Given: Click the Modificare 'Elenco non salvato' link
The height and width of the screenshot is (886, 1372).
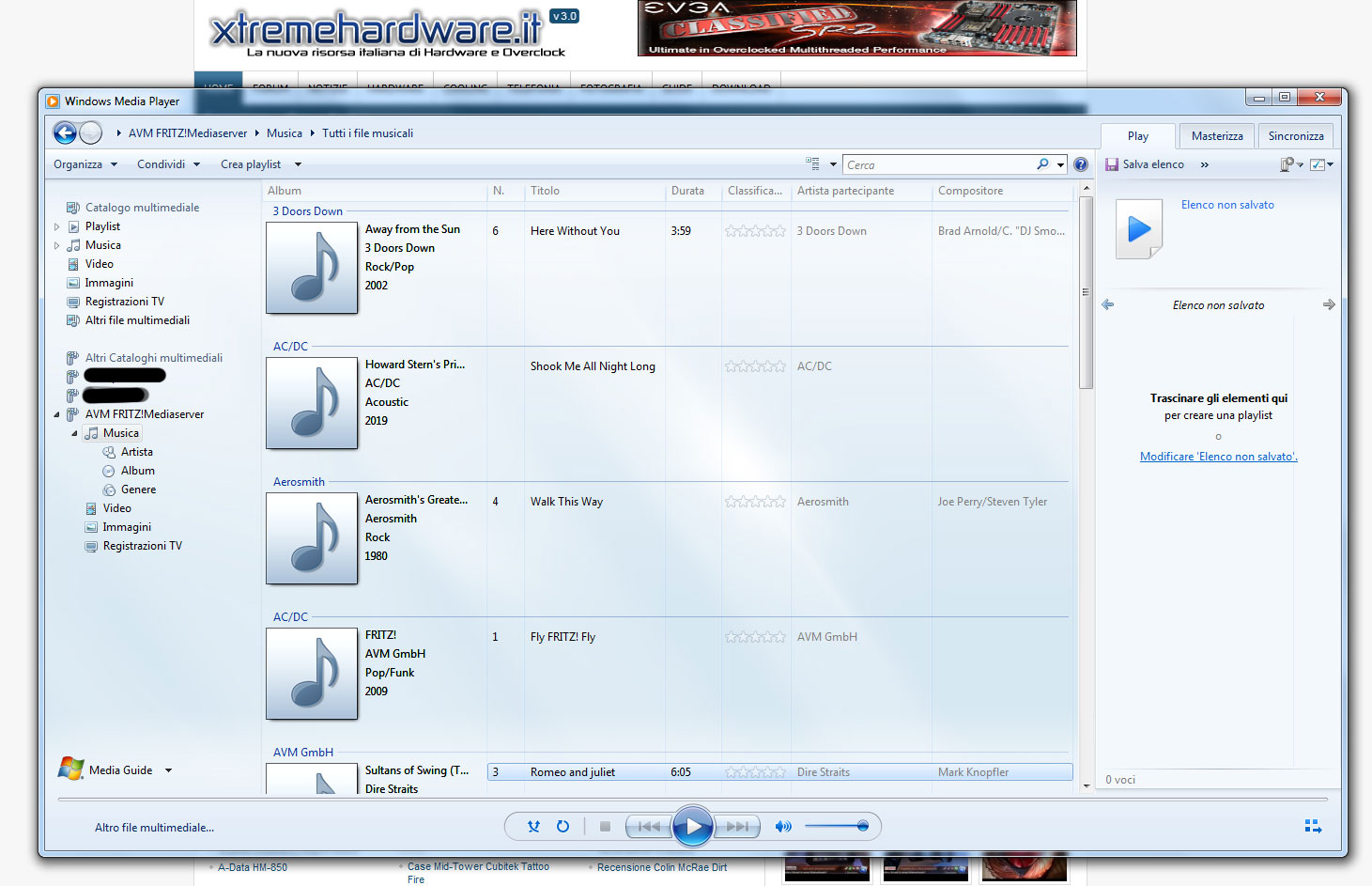Looking at the screenshot, I should click(x=1218, y=457).
